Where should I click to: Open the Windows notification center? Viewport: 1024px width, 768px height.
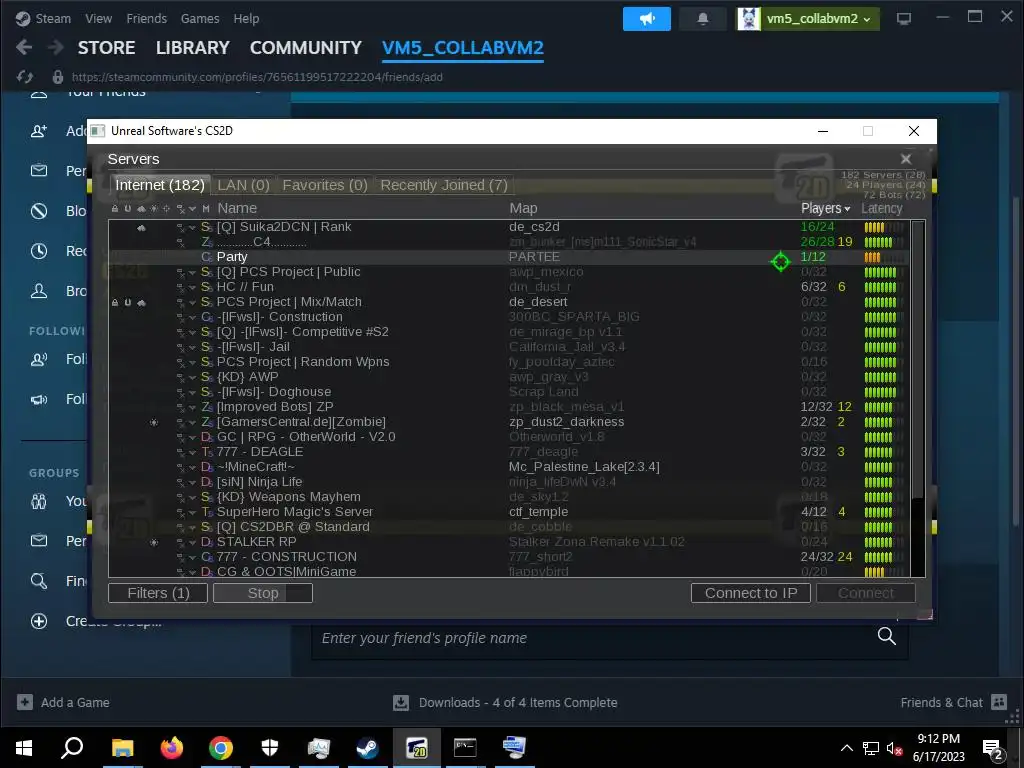(993, 748)
